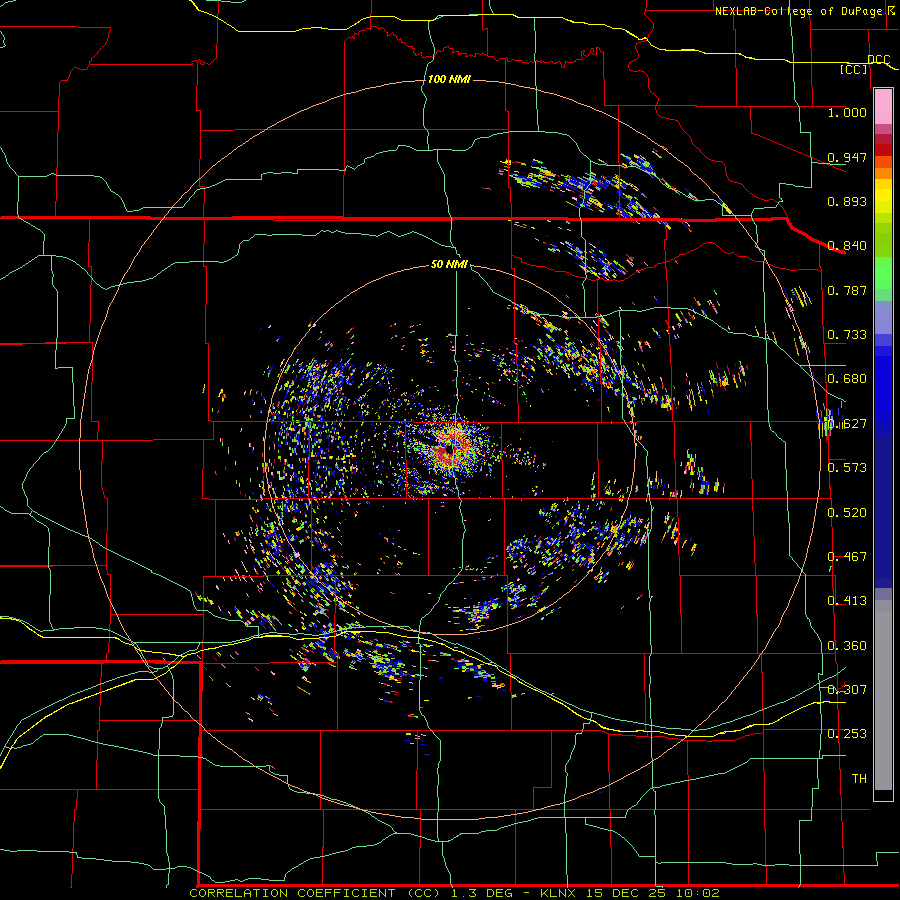Click the 0.947 color scale value
The image size is (900, 900).
click(x=847, y=157)
